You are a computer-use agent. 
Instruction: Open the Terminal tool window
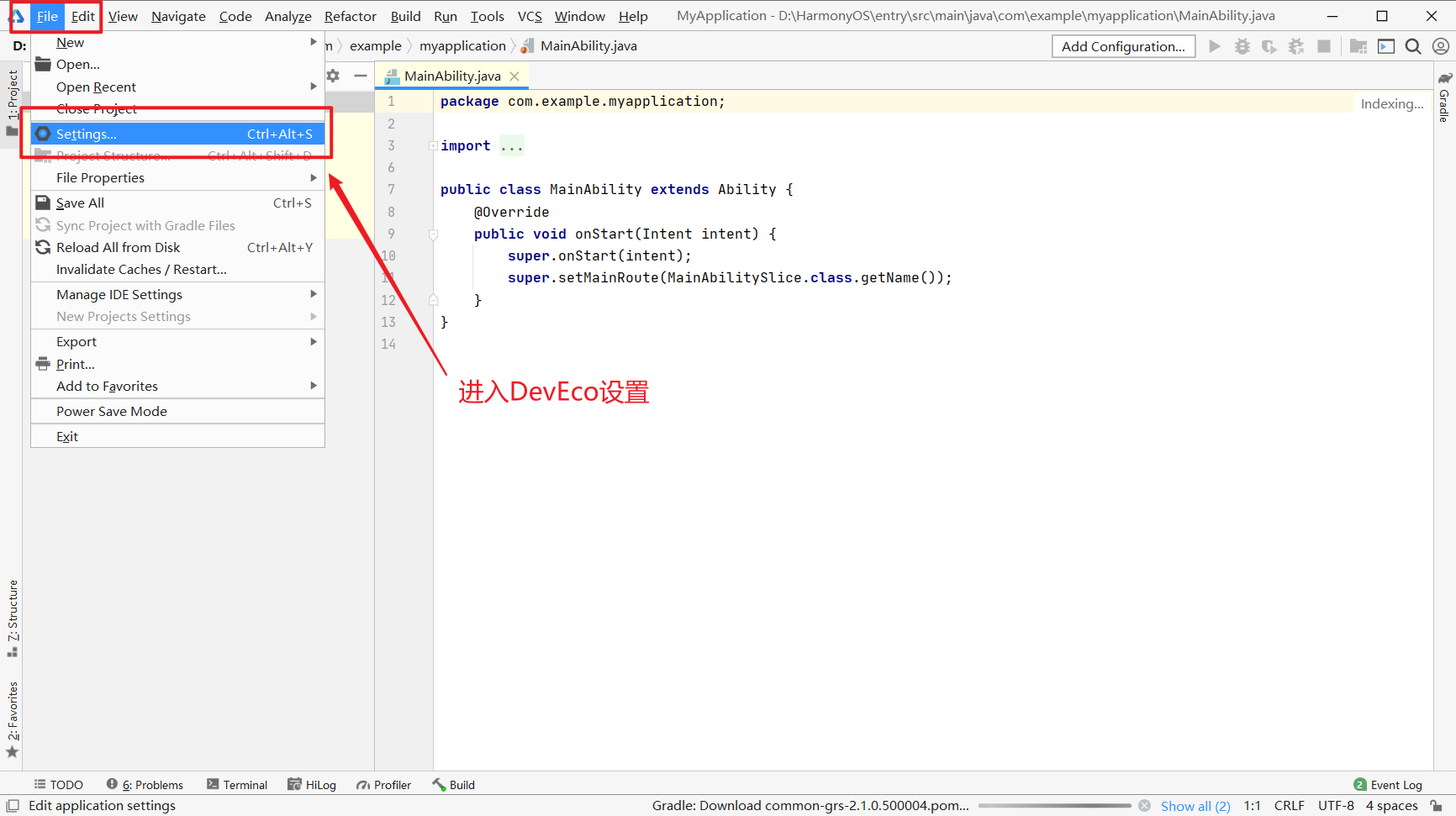pos(237,785)
